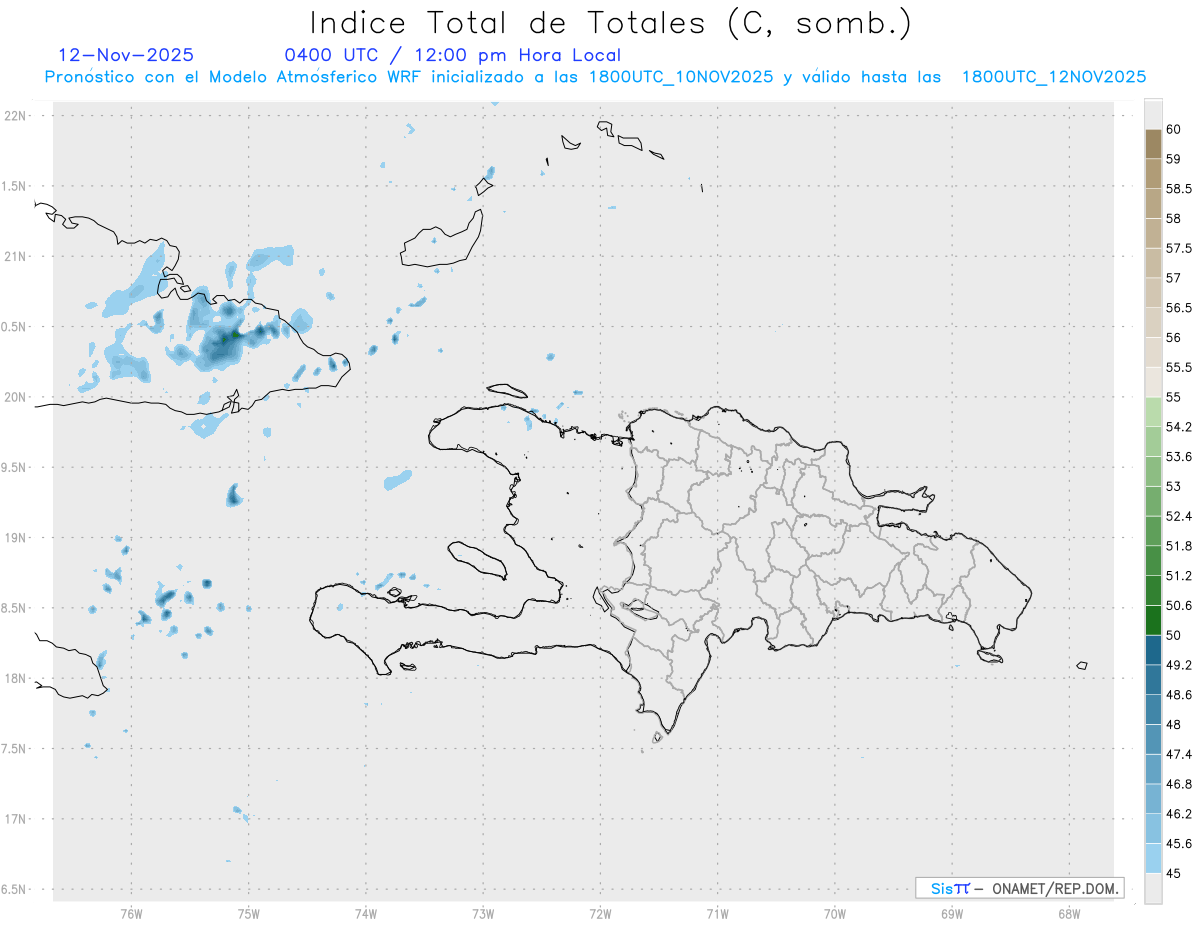The image size is (1200, 927).
Task: Click the '73W' longitude label
Action: coord(483,913)
